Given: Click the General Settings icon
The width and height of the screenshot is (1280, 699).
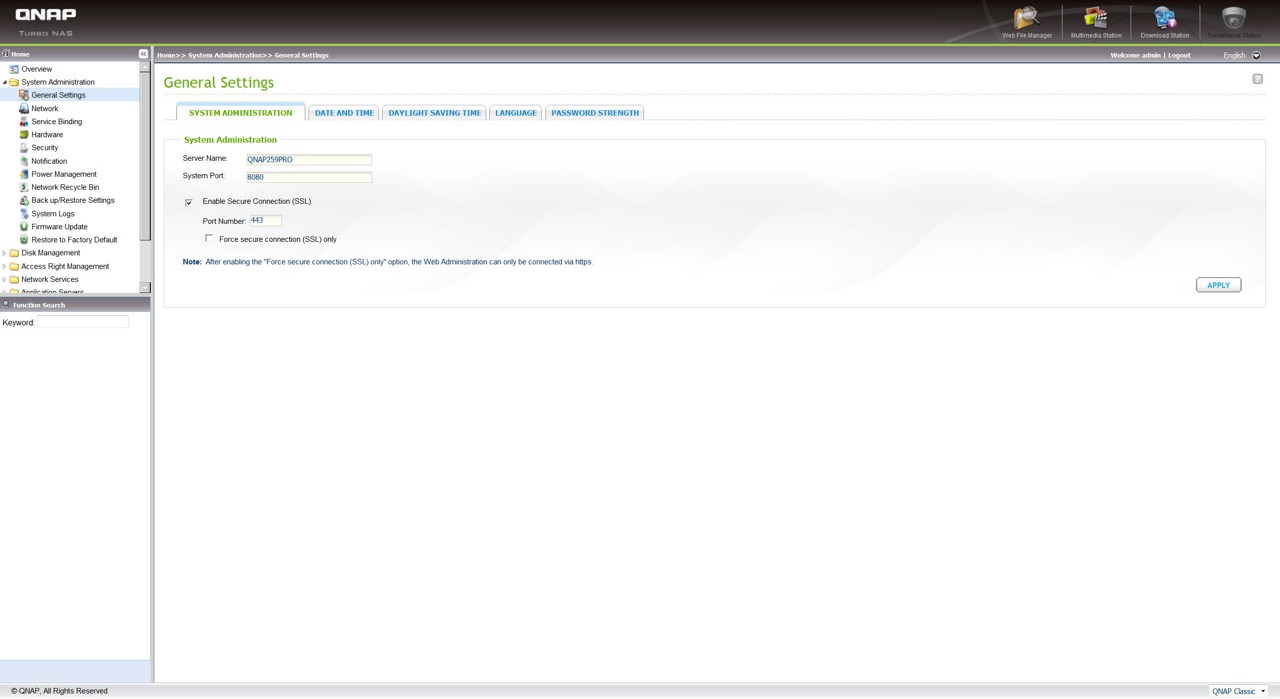Looking at the screenshot, I should pos(24,95).
